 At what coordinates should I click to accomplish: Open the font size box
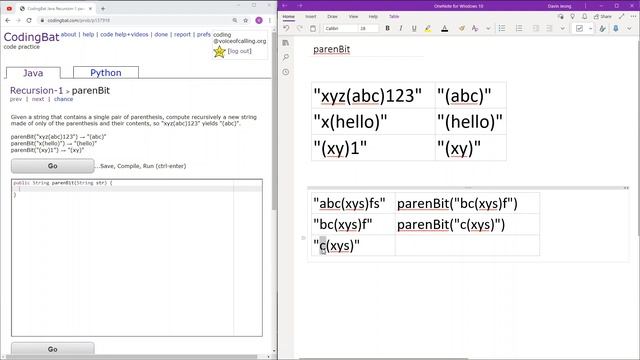tap(369, 29)
